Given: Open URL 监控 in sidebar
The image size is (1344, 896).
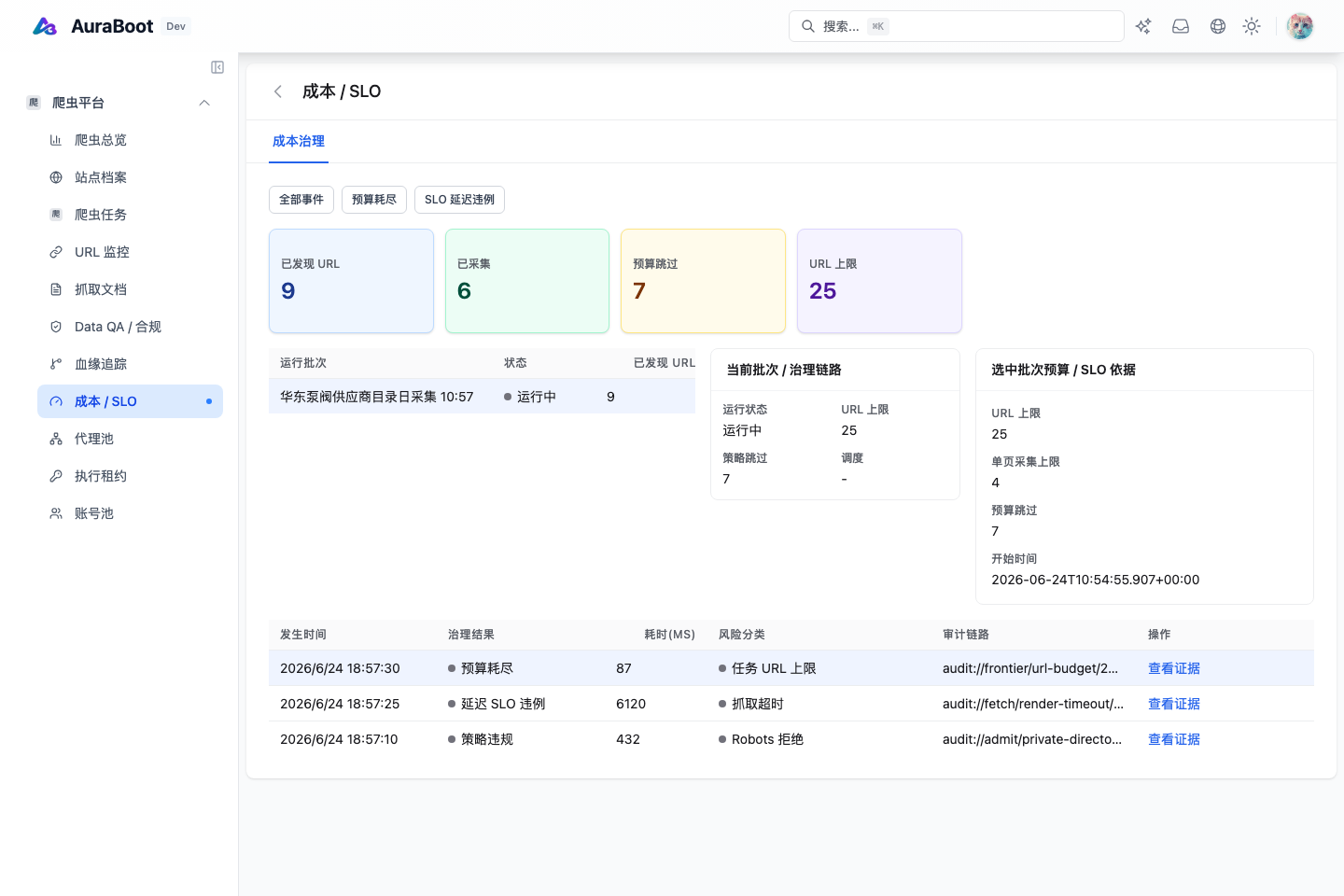Looking at the screenshot, I should tap(130, 252).
